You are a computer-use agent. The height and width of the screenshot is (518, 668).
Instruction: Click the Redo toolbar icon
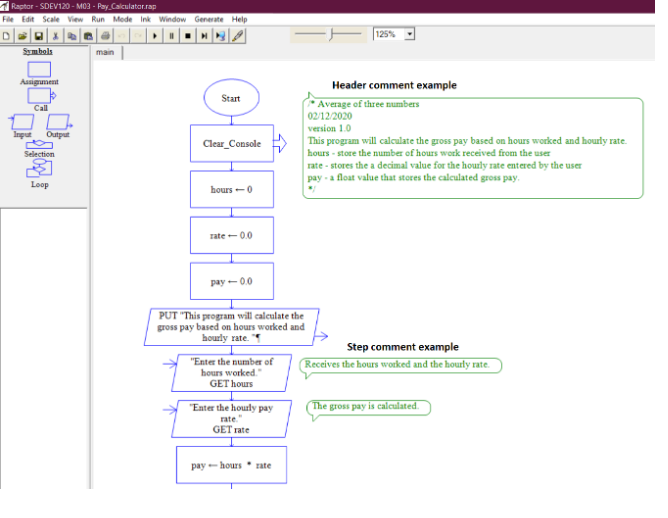pos(138,36)
